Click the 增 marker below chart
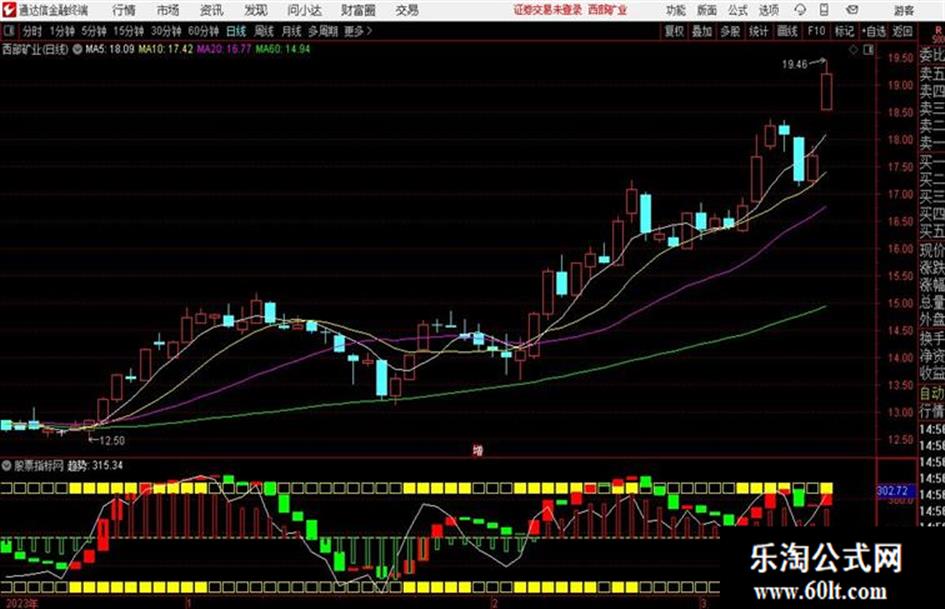945x609 pixels. (478, 450)
